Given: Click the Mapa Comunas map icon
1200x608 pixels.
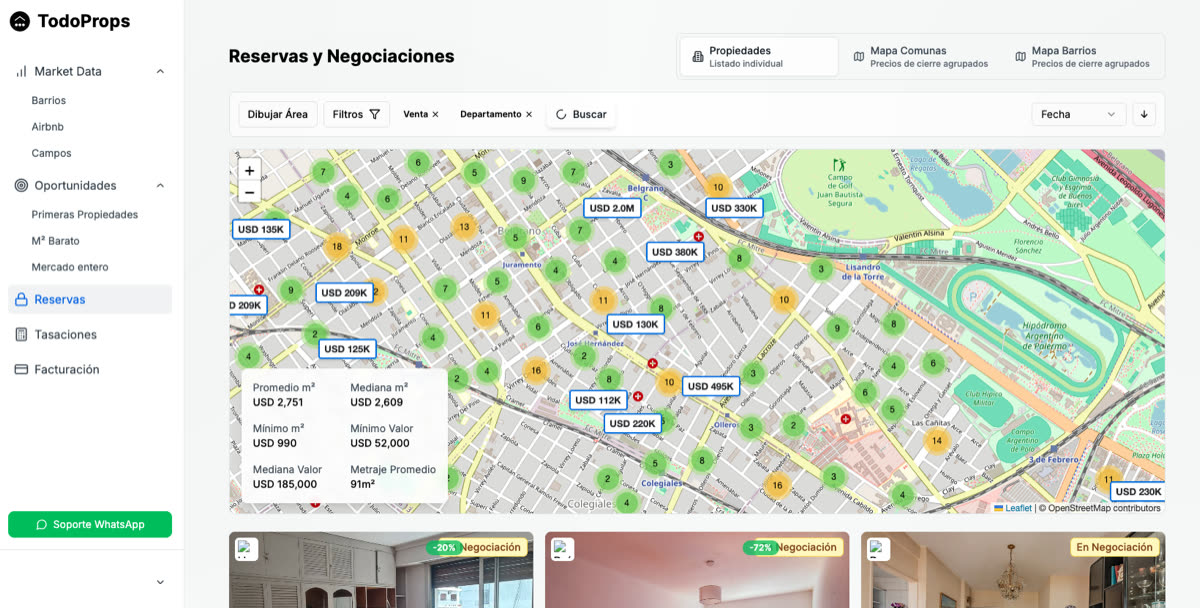Looking at the screenshot, I should (859, 57).
